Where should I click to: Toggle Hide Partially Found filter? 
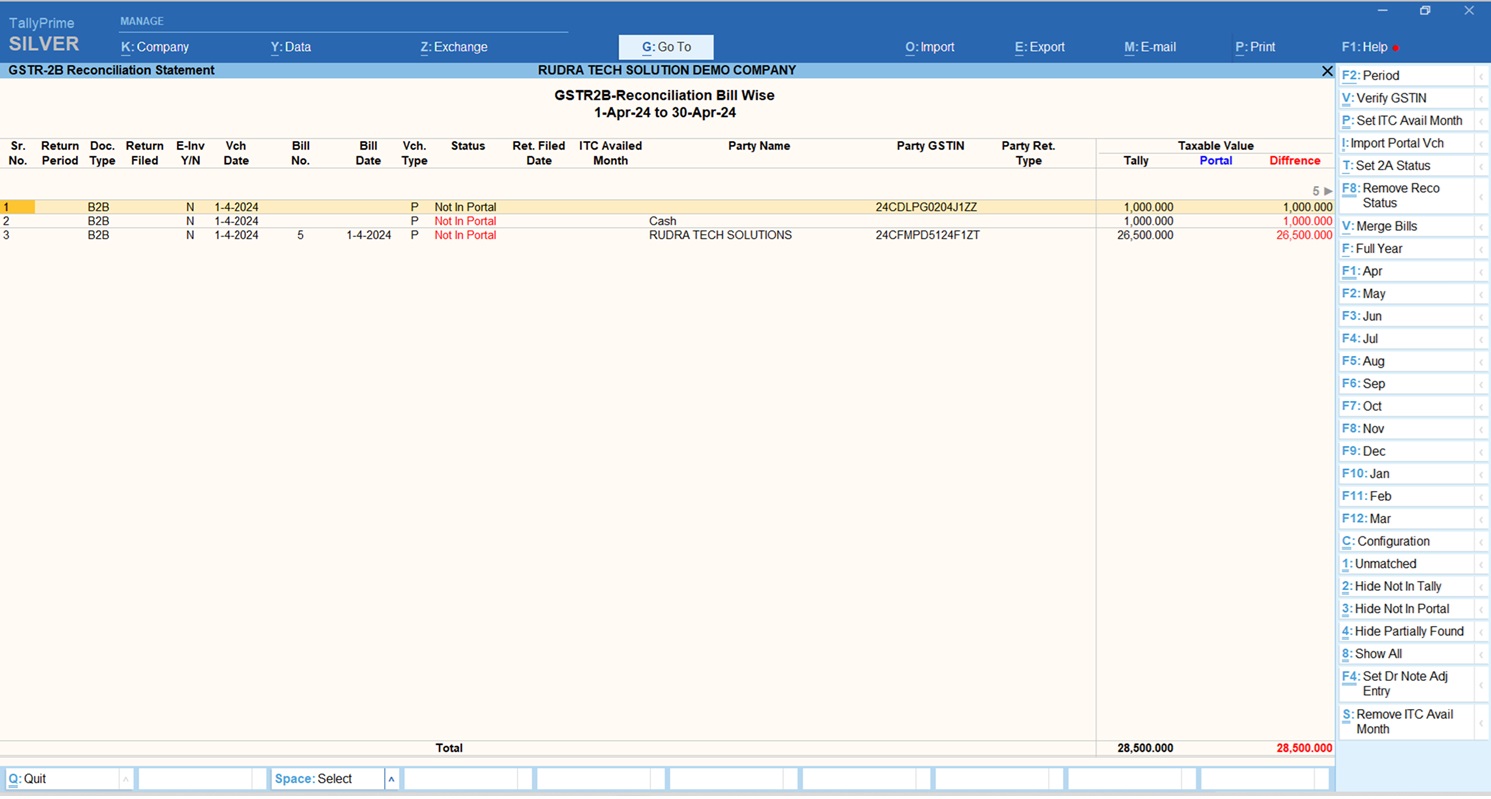pos(1408,631)
